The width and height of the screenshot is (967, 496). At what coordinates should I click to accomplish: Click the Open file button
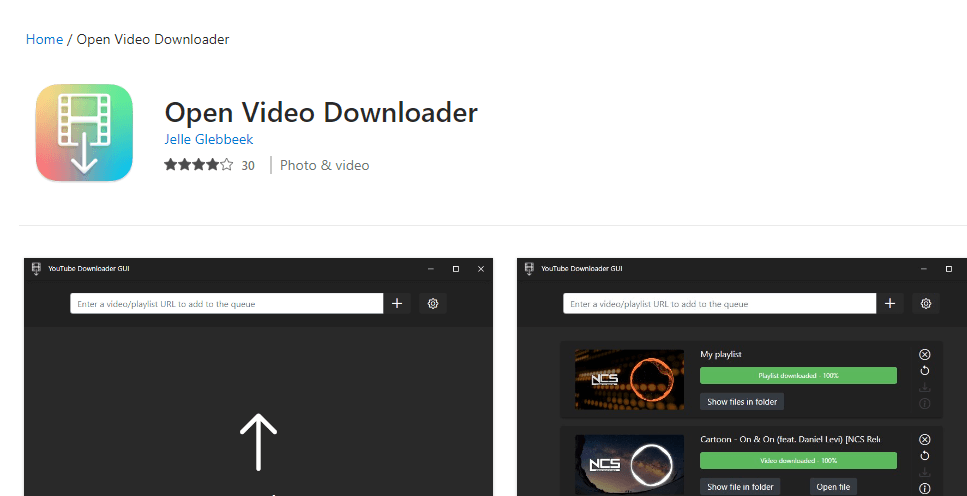click(833, 487)
